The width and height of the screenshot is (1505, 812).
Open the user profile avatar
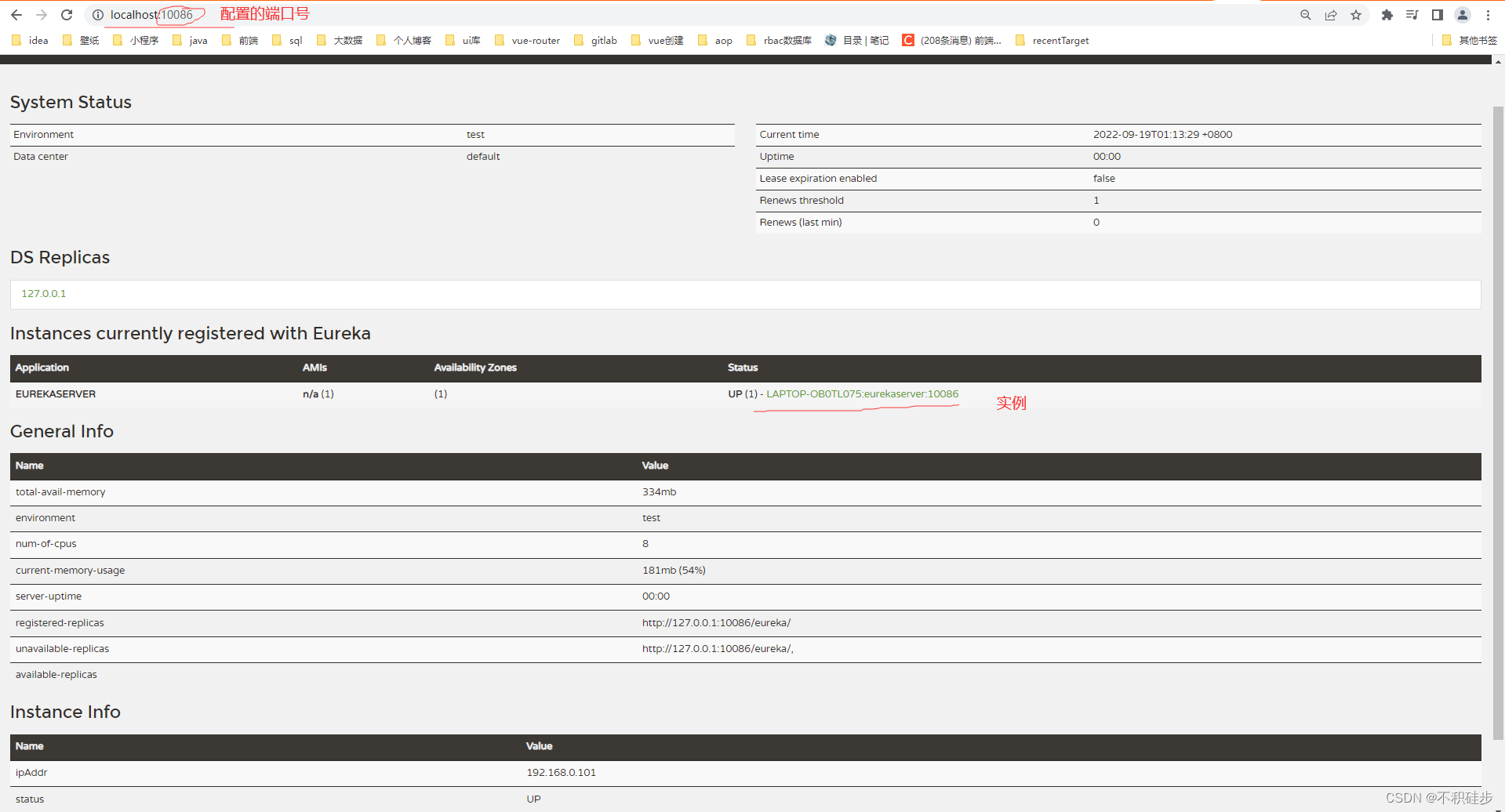1463,15
